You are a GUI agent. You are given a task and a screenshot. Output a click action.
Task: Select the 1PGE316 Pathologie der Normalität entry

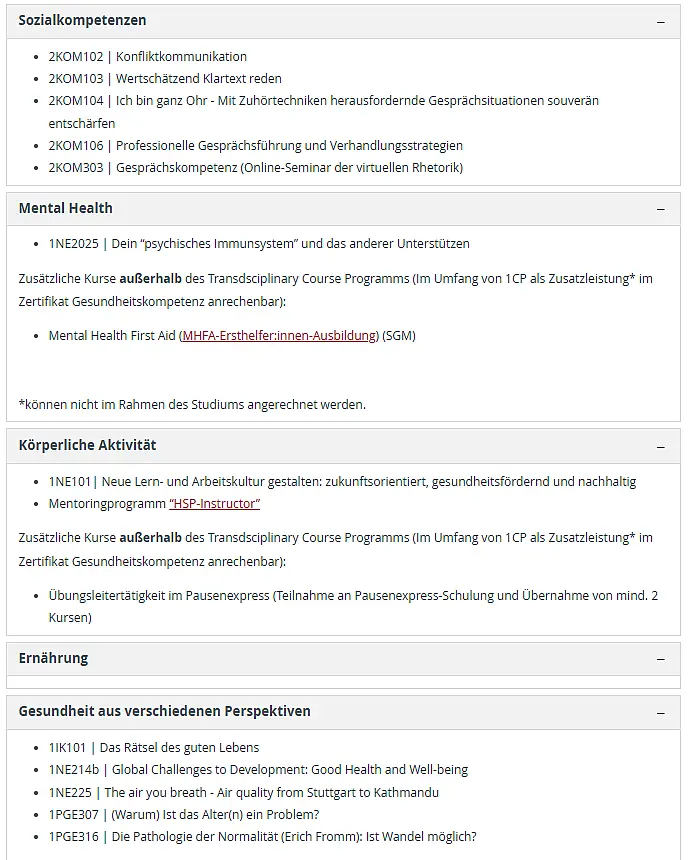point(262,836)
